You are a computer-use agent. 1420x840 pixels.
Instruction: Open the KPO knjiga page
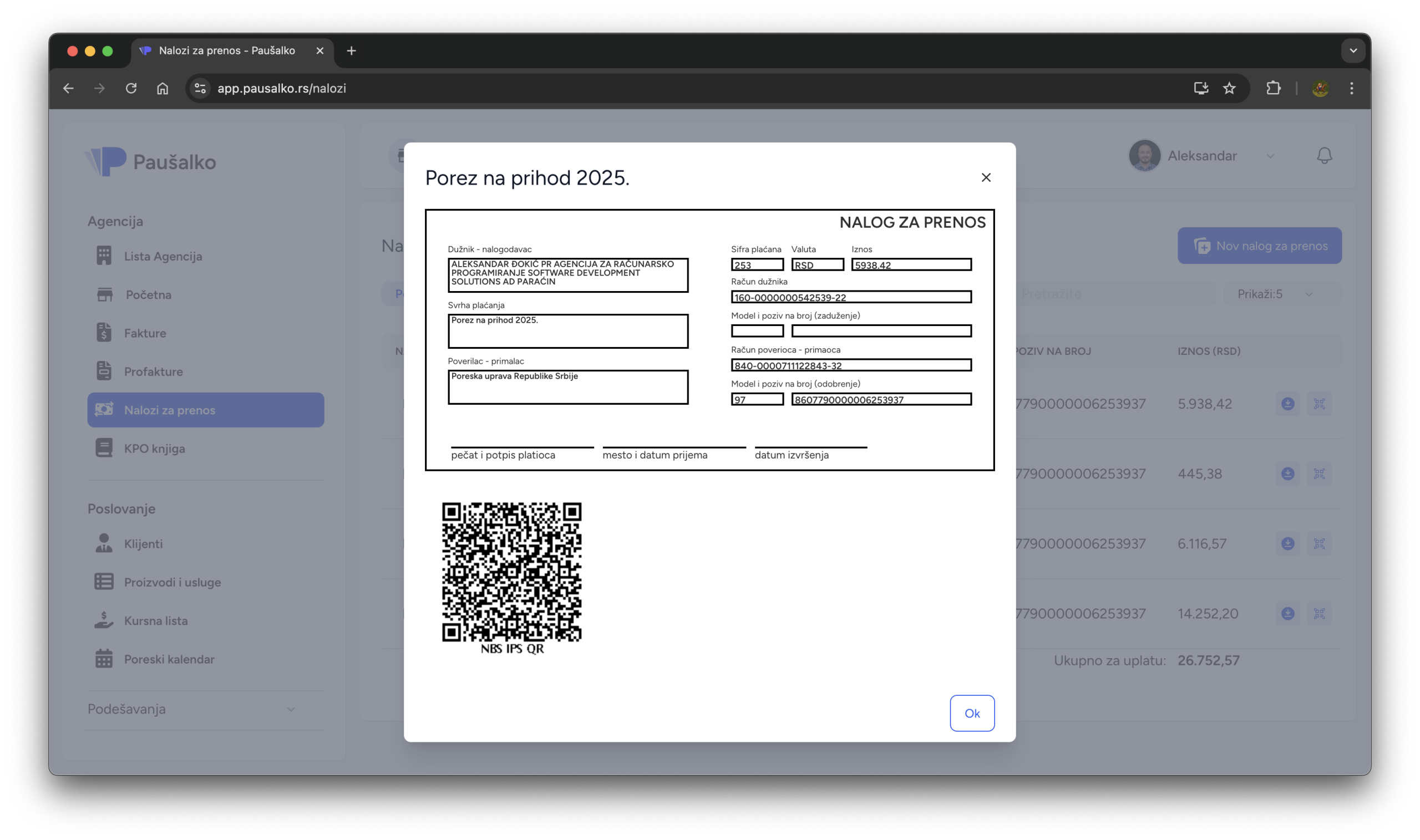coord(154,449)
